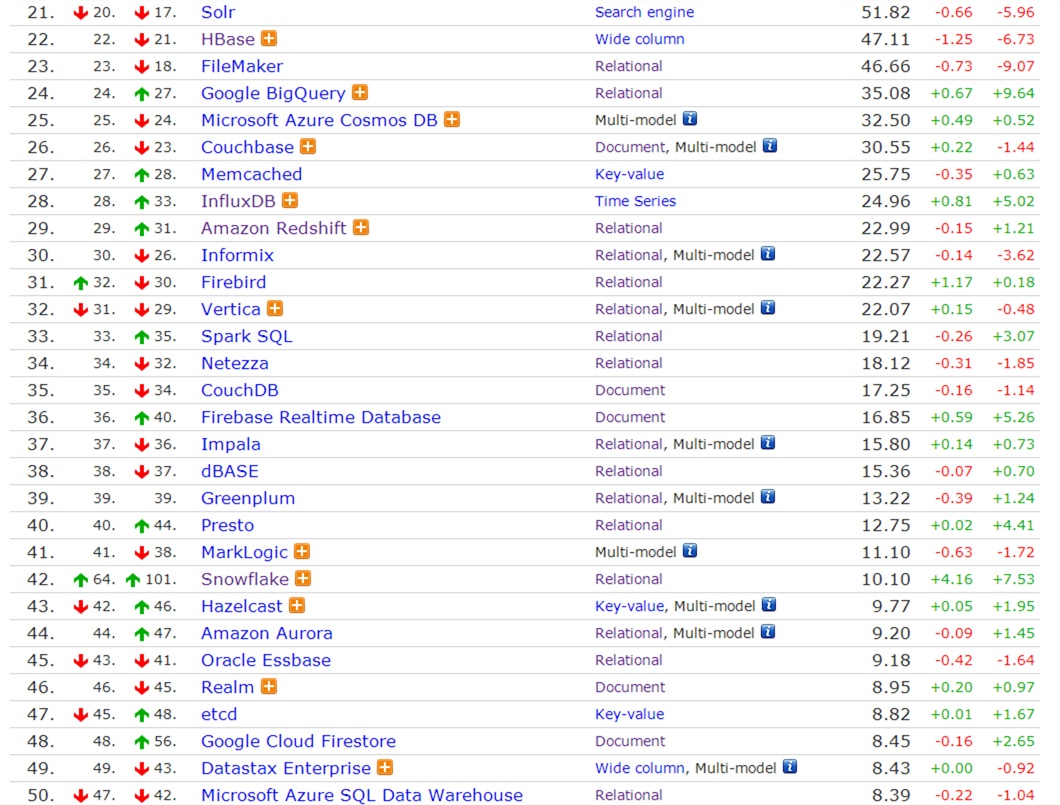Click the plus icon beside Realm
1060x805 pixels.
(x=269, y=687)
